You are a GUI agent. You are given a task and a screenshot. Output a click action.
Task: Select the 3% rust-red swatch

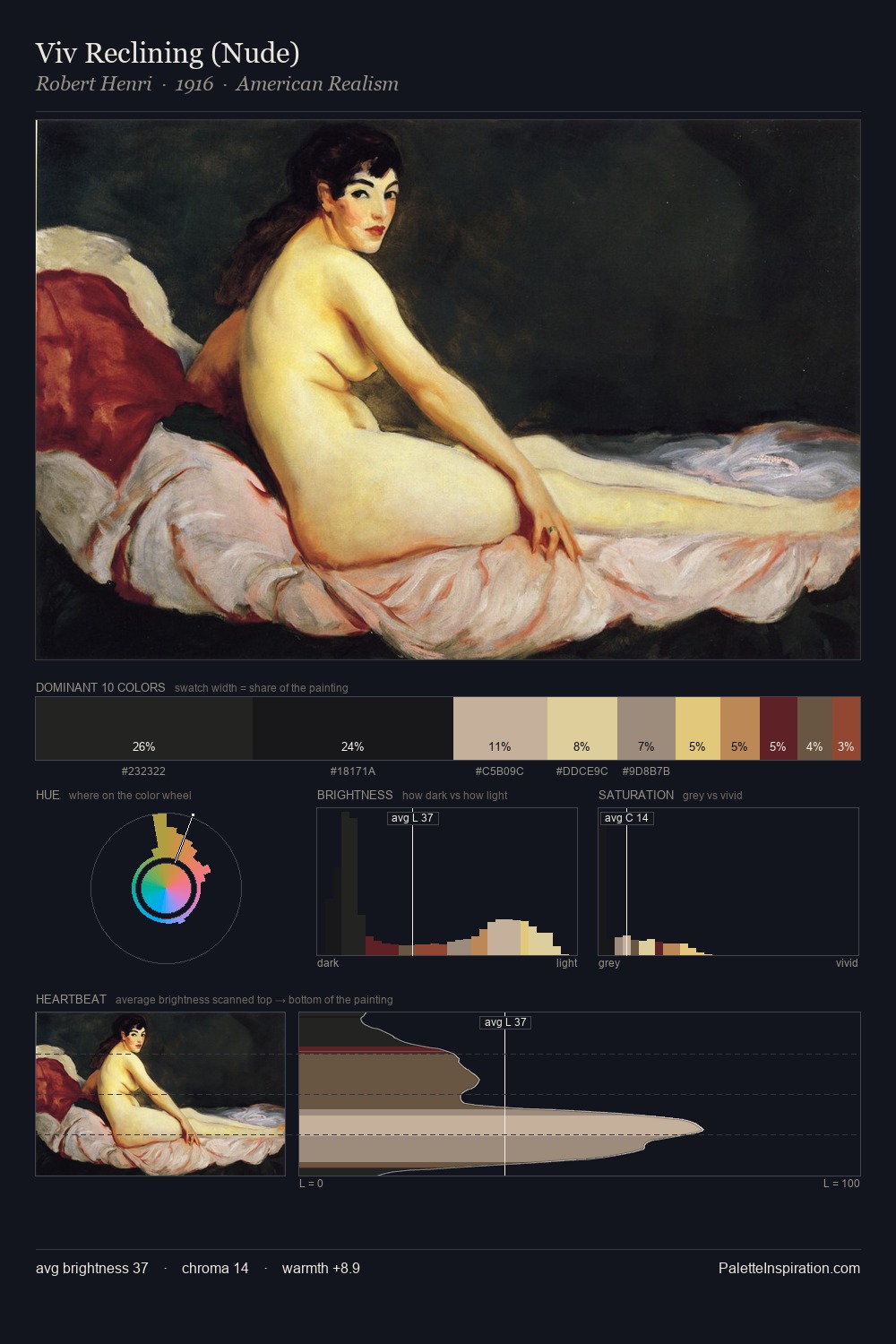click(x=846, y=728)
